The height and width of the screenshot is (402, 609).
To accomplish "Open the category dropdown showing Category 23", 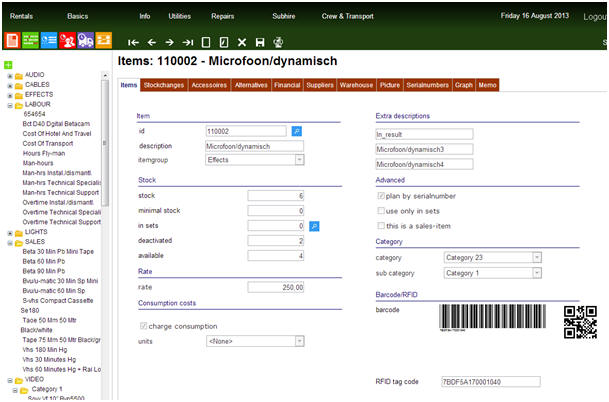I will 492,258.
